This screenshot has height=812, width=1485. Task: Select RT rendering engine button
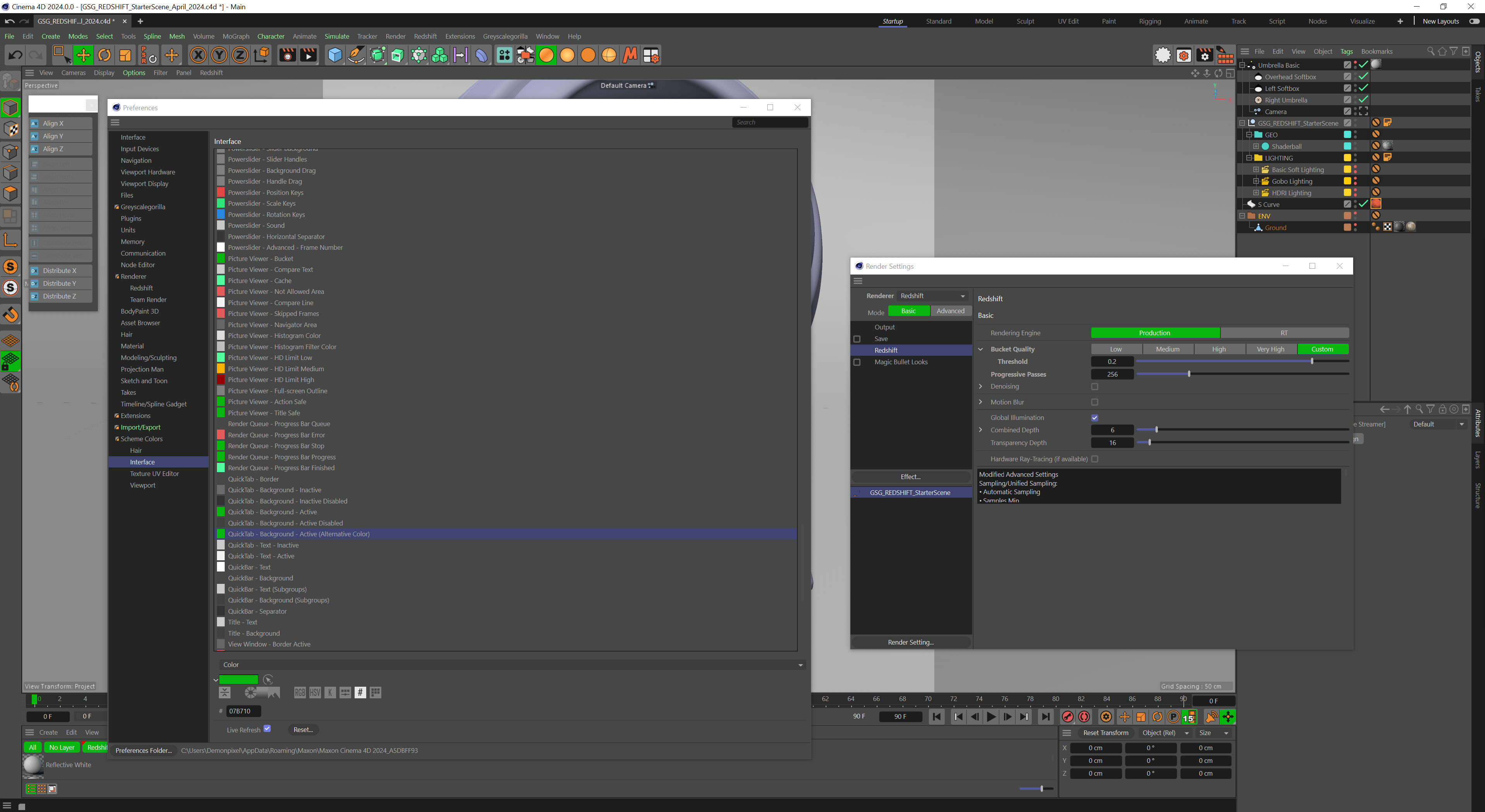pos(1284,333)
